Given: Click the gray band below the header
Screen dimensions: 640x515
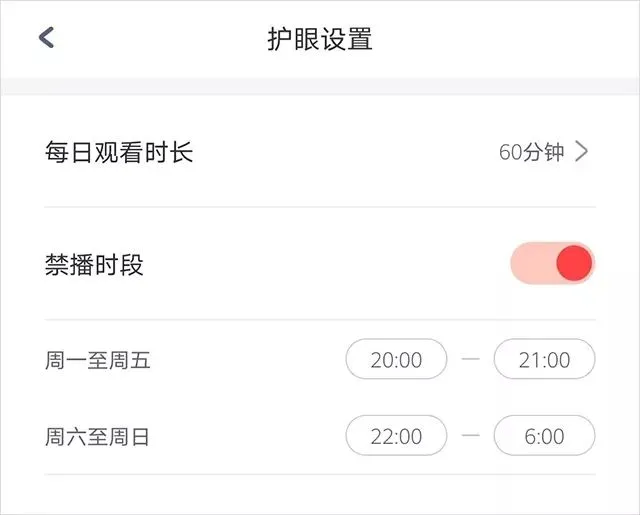Looking at the screenshot, I should (x=320, y=86).
